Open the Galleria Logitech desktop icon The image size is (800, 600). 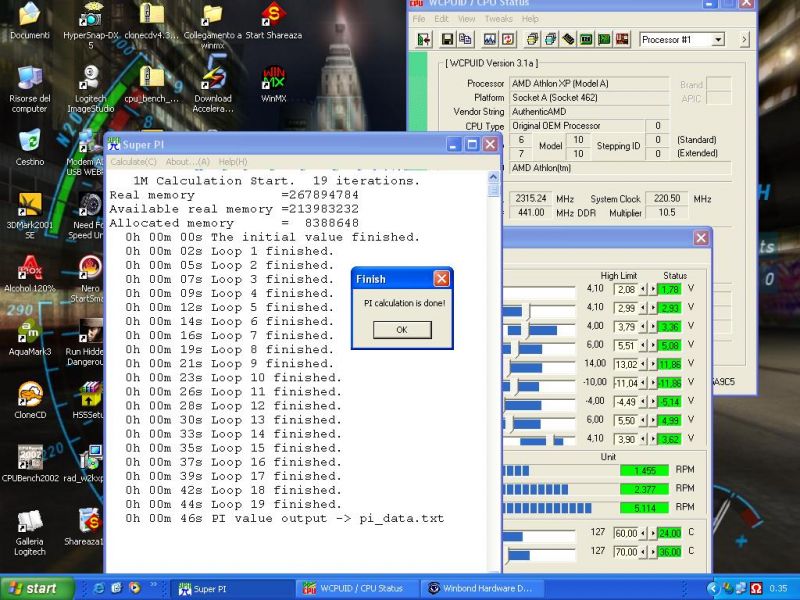(x=30, y=532)
